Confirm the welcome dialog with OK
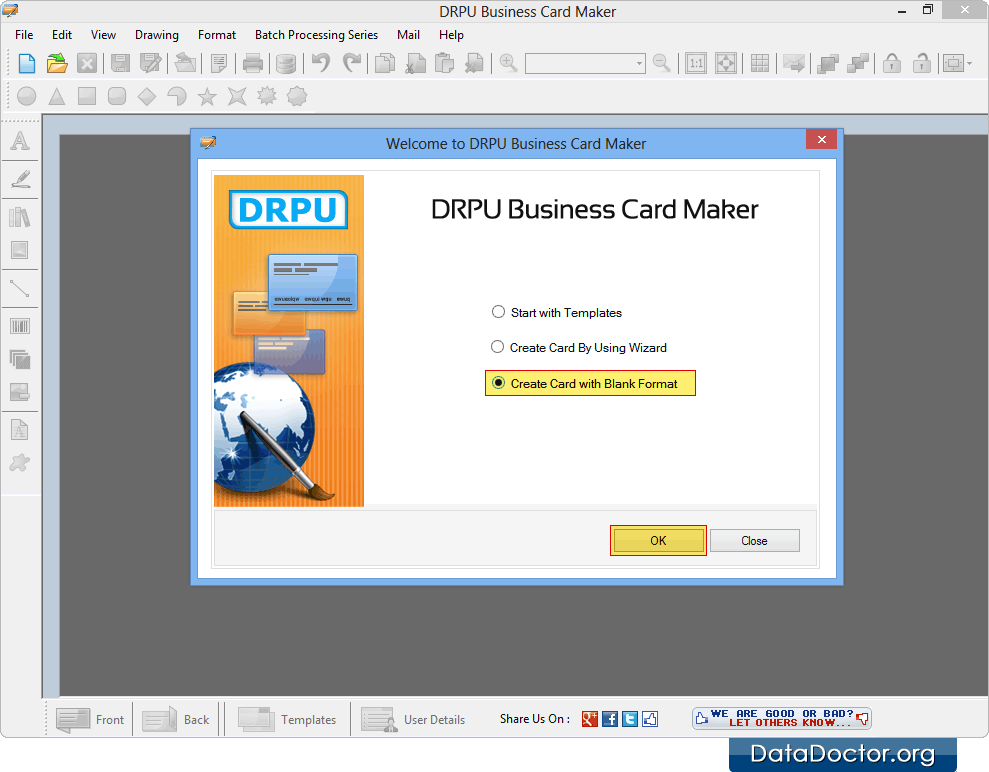 coord(658,541)
